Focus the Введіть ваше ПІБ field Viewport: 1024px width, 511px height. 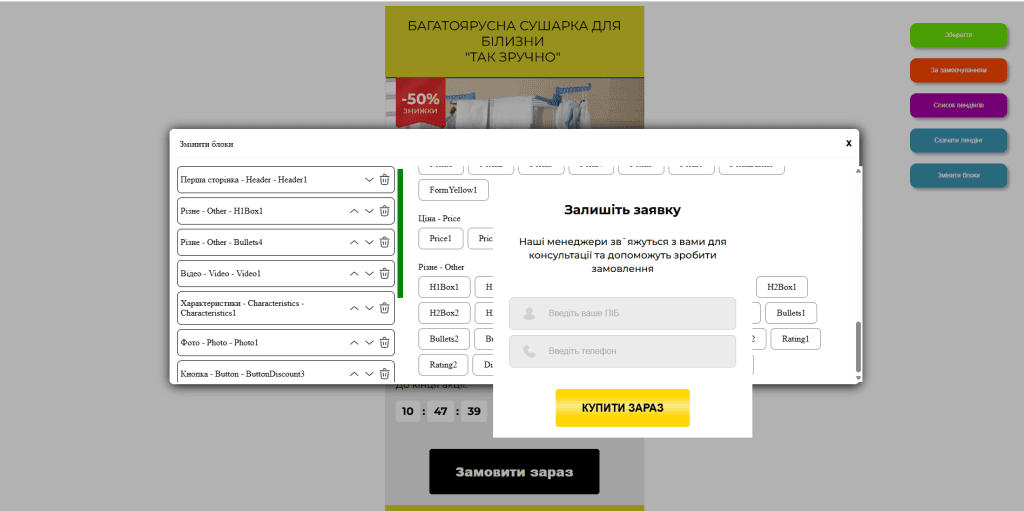tap(622, 314)
